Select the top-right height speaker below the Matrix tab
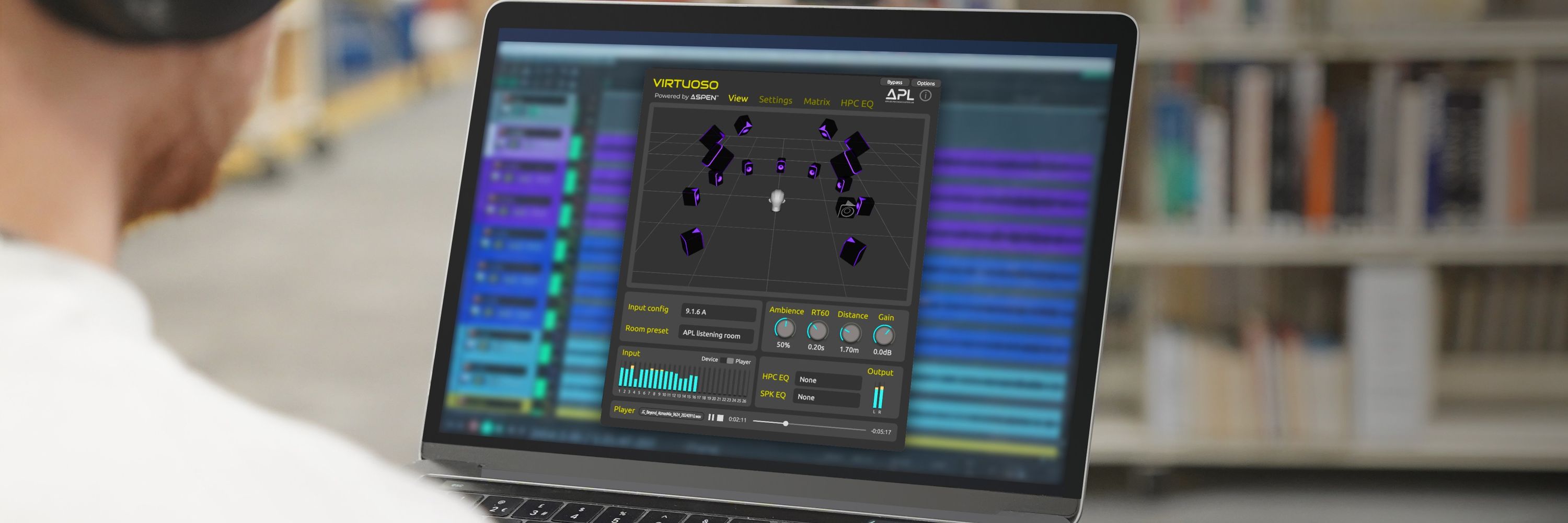The width and height of the screenshot is (1568, 523). [828, 129]
